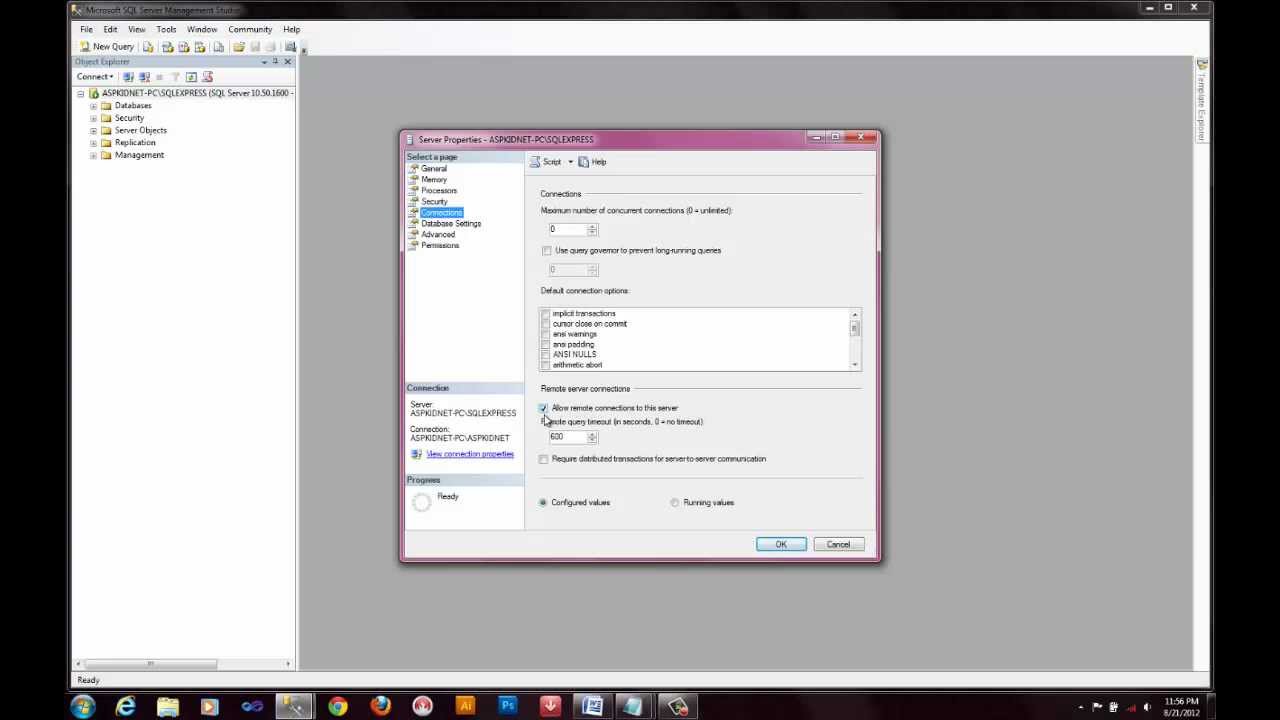This screenshot has width=1280, height=720.
Task: Enable Use query governor checkbox
Action: (546, 250)
